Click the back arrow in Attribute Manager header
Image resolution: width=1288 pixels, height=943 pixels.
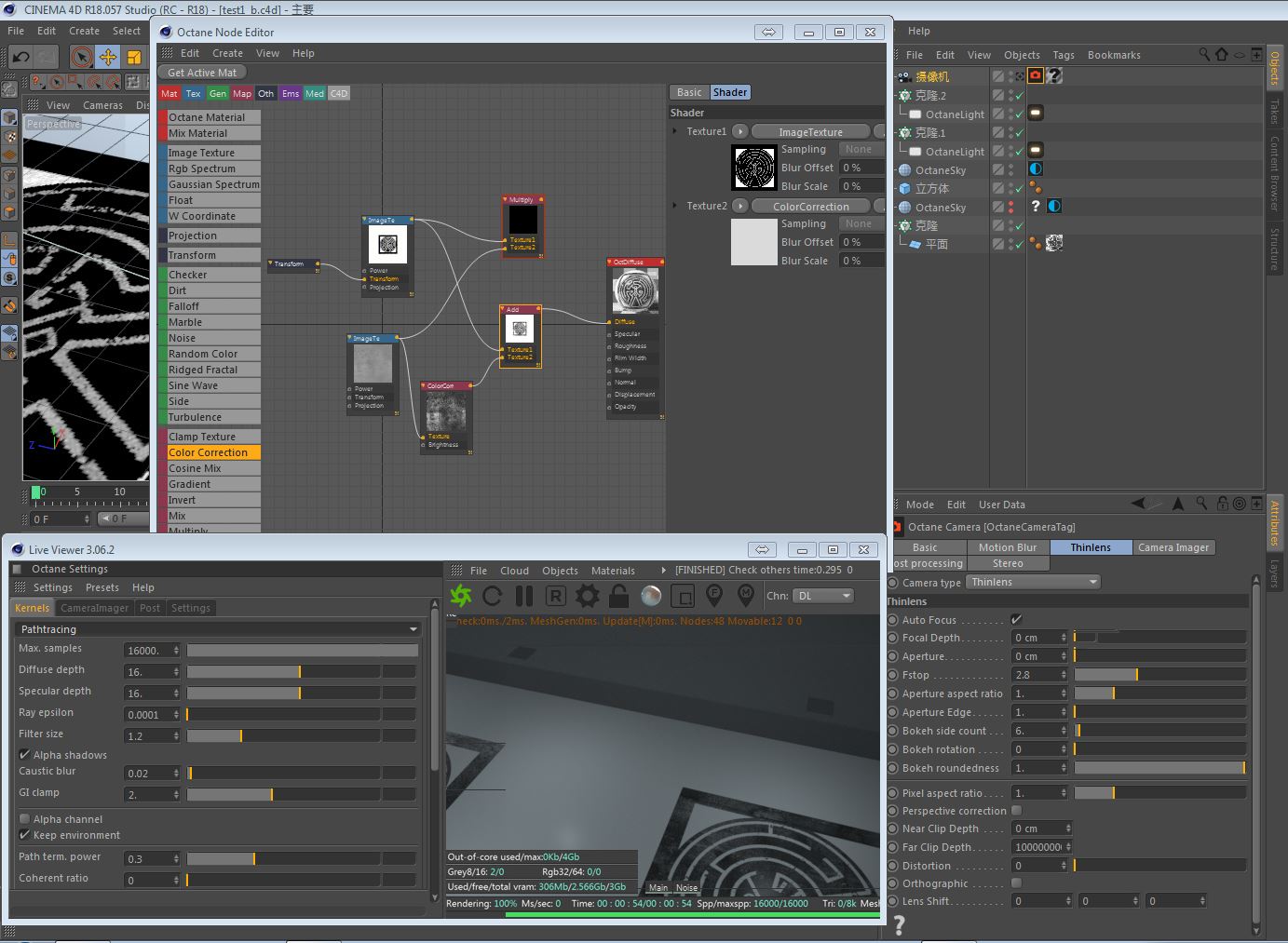click(1139, 504)
